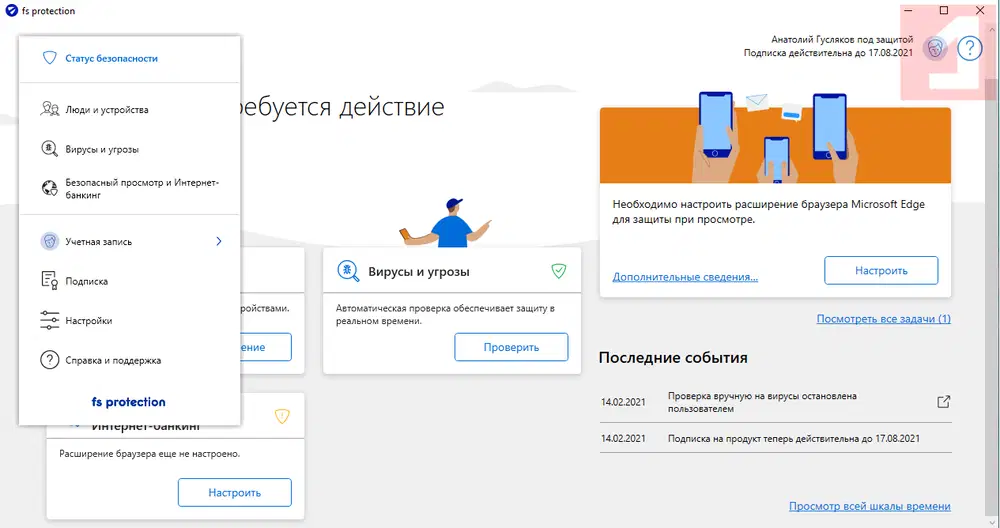Open Учетная запись menu entry

tap(129, 242)
